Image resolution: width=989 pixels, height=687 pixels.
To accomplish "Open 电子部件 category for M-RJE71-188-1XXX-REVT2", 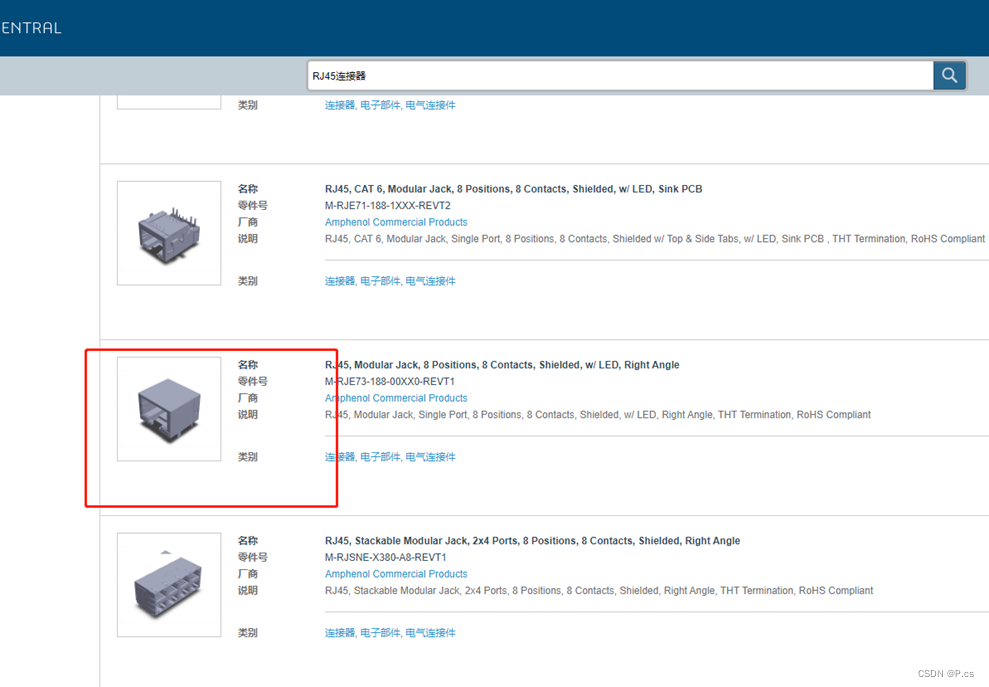I will 380,281.
